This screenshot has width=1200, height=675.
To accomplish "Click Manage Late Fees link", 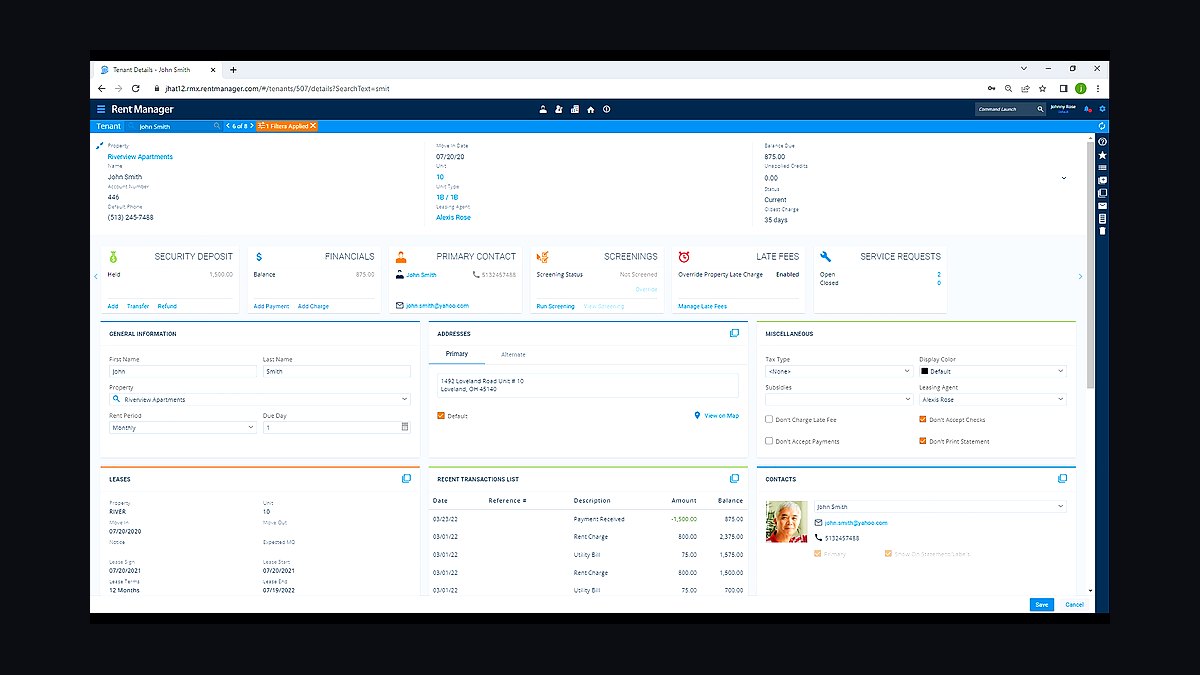I will click(702, 306).
